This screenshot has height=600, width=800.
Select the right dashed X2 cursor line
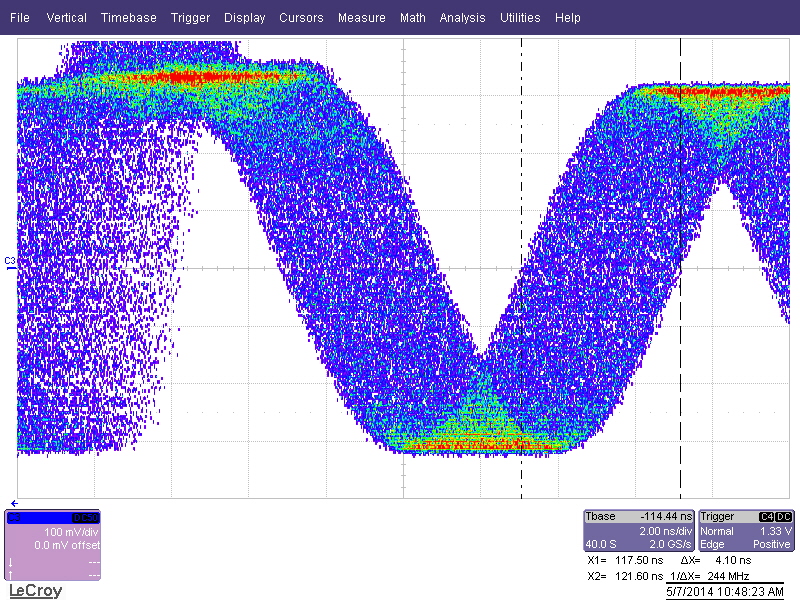[680, 268]
